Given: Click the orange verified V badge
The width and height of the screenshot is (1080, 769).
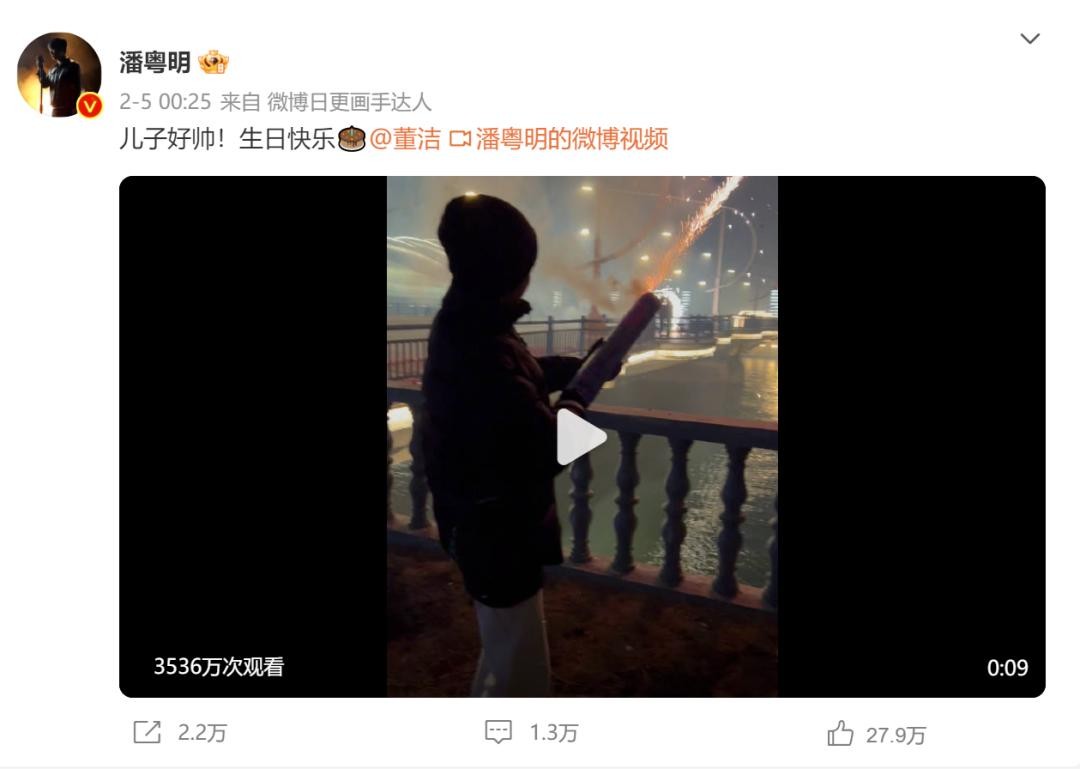Looking at the screenshot, I should [90, 105].
